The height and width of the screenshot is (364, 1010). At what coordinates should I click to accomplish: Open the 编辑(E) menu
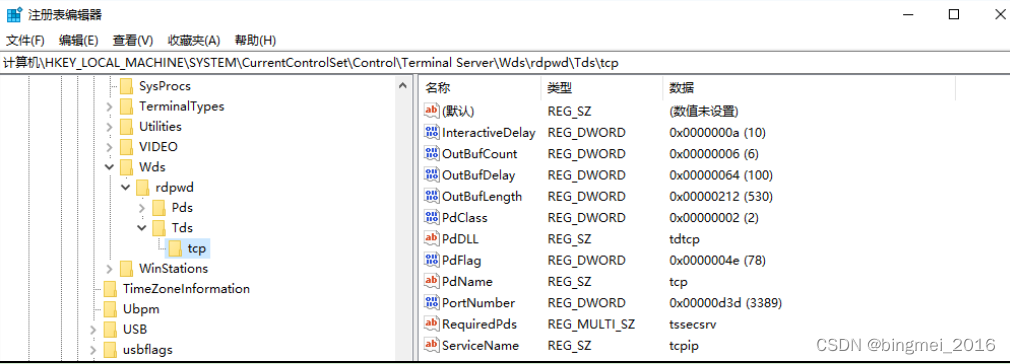(78, 40)
